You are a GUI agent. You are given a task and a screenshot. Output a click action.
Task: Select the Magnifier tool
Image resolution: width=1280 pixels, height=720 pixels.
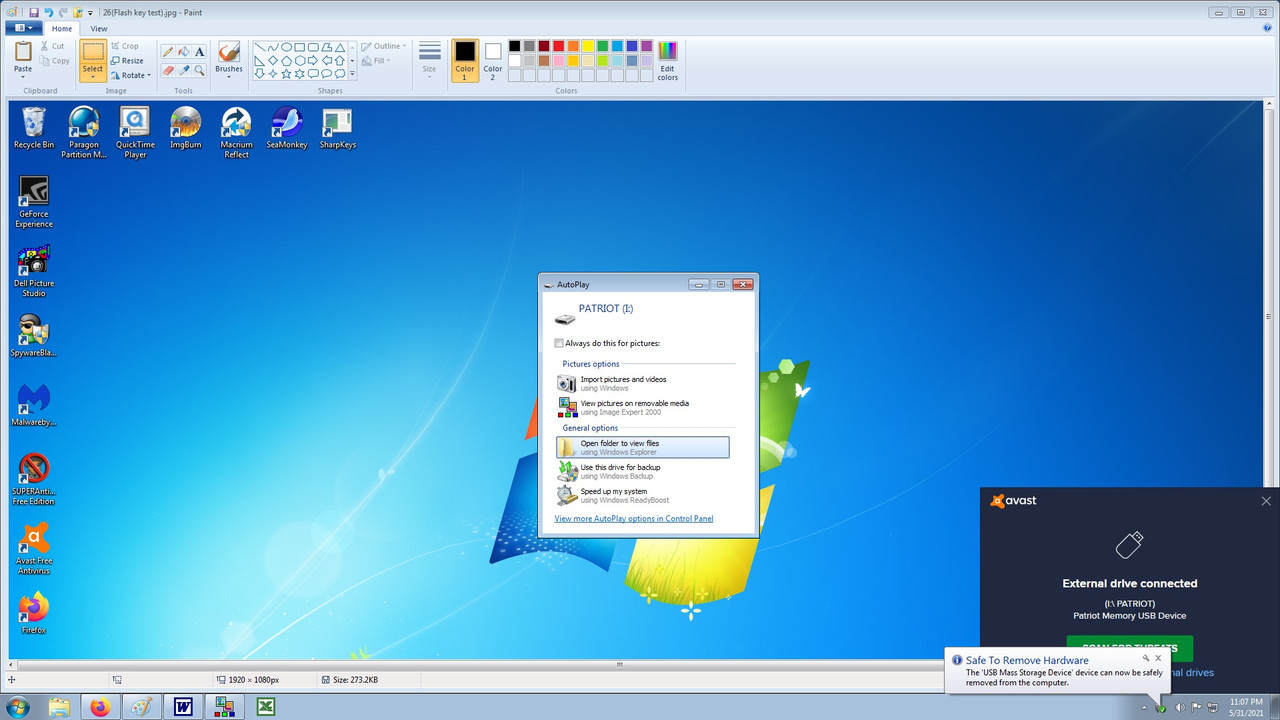(x=199, y=70)
